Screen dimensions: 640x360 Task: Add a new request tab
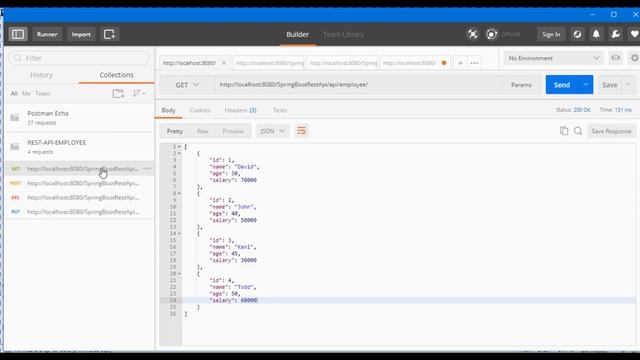[460, 63]
